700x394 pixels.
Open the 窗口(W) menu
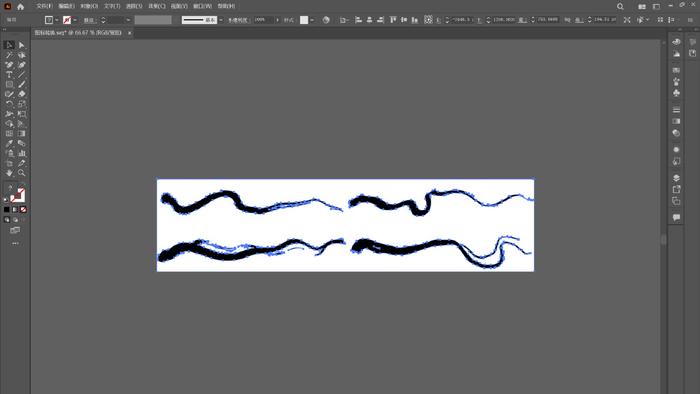(202, 6)
